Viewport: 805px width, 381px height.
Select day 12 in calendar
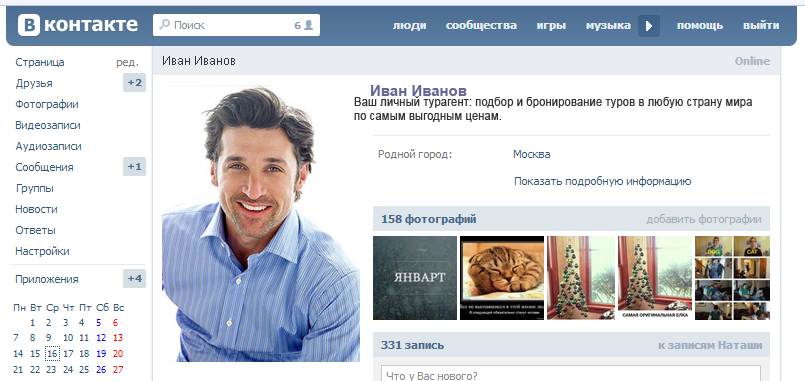tap(101, 338)
